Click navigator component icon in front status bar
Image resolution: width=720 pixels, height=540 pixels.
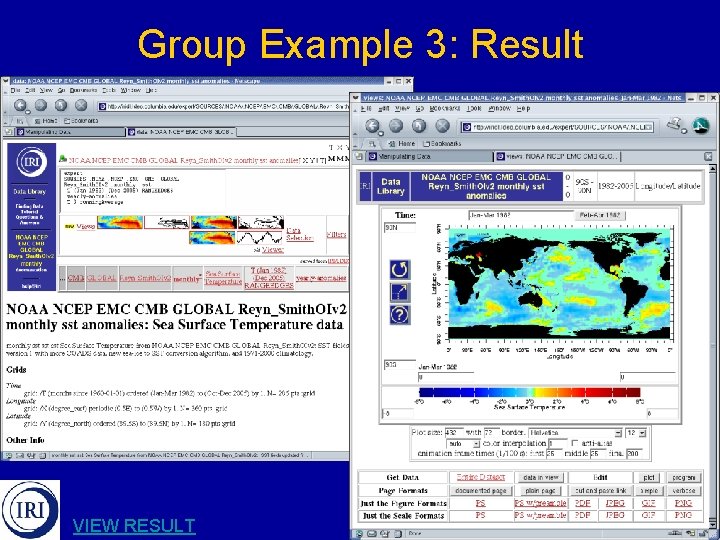click(x=360, y=534)
